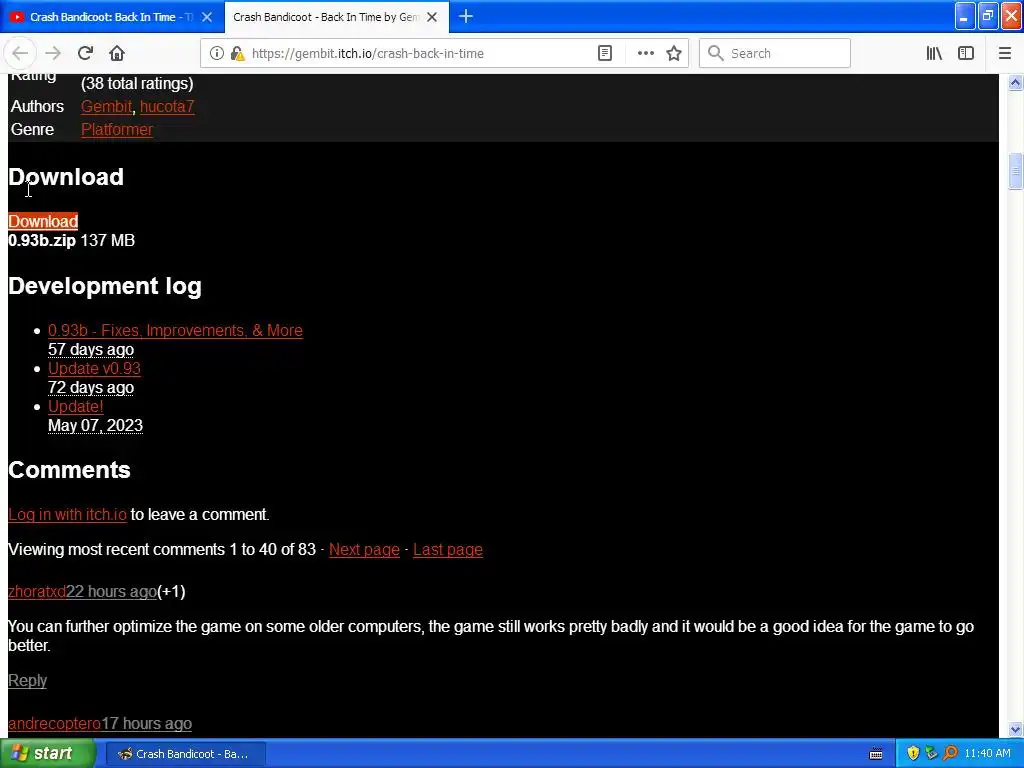Open the '22 hours ago' comment permalink
Screen dimensions: 1024x768
(112, 592)
